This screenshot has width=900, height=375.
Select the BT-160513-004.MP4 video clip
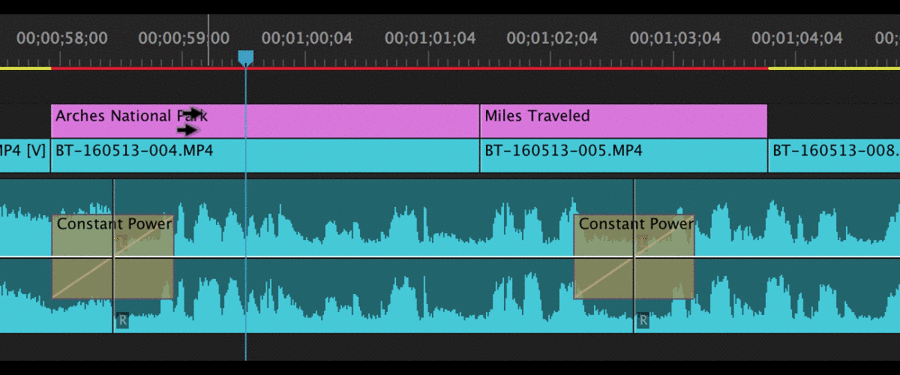point(265,155)
